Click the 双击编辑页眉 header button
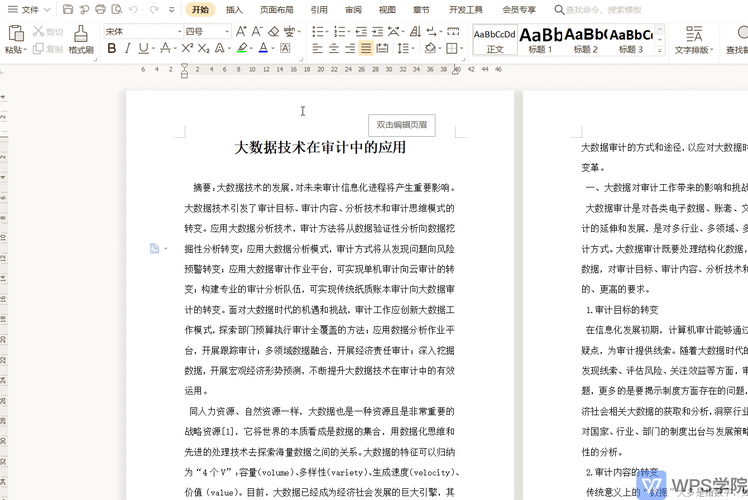This screenshot has width=748, height=500. tap(402, 125)
